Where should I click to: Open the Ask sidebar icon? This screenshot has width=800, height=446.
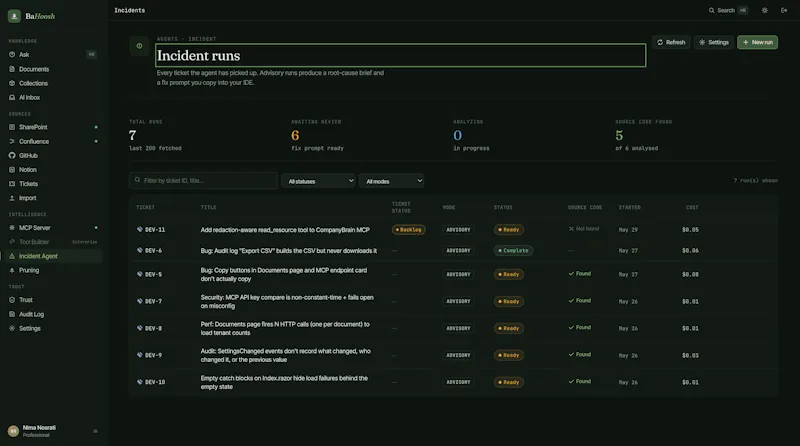pos(12,55)
